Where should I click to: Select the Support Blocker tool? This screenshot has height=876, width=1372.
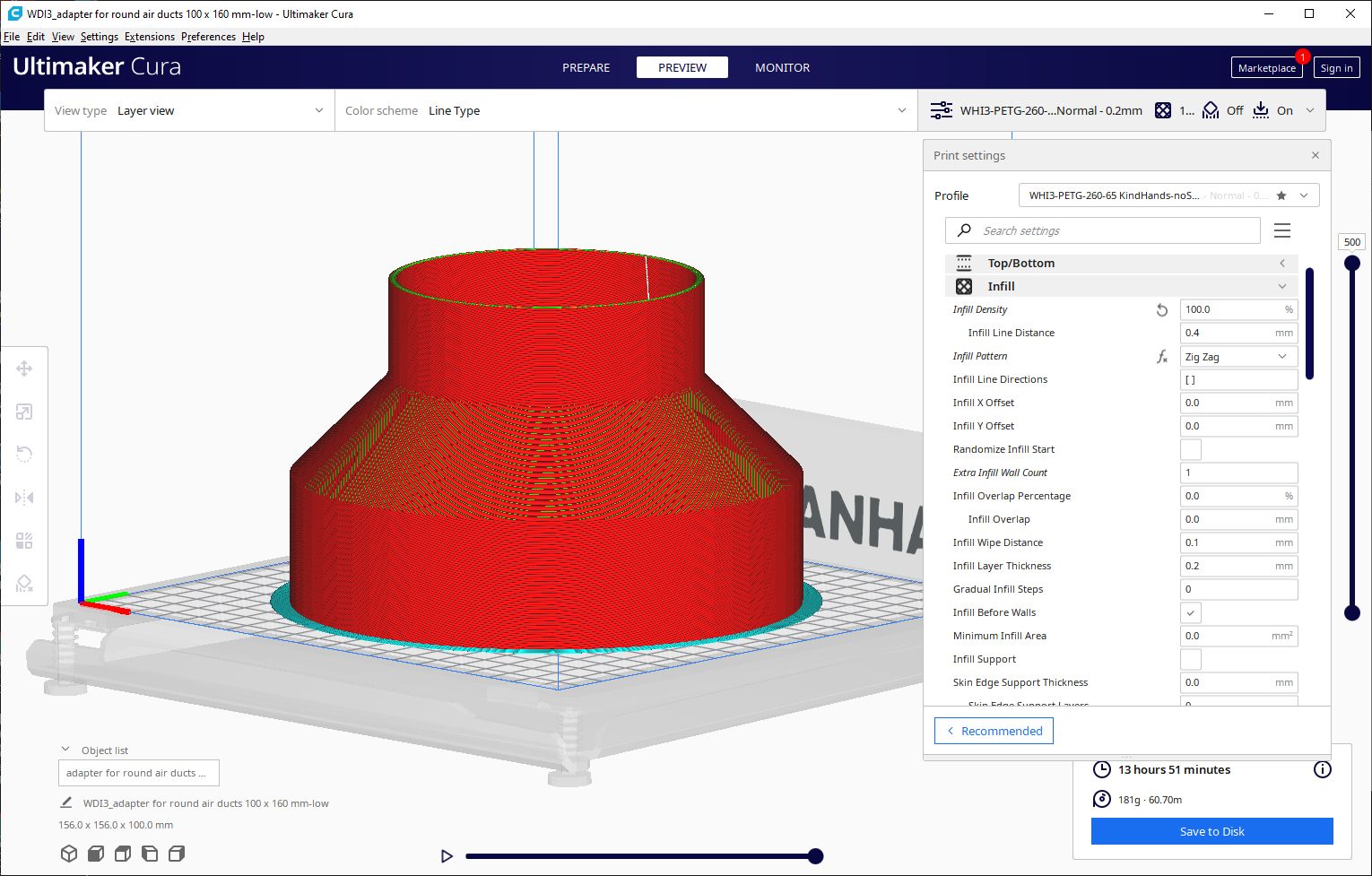pyautogui.click(x=24, y=583)
